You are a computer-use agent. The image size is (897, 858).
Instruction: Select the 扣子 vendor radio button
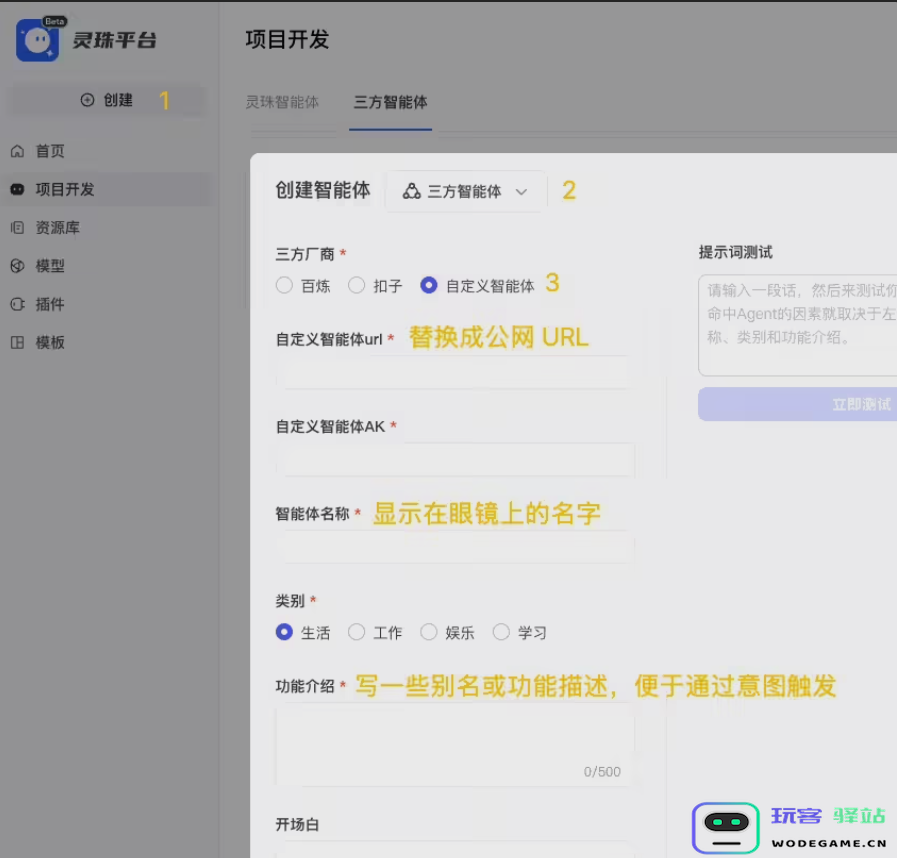[356, 285]
